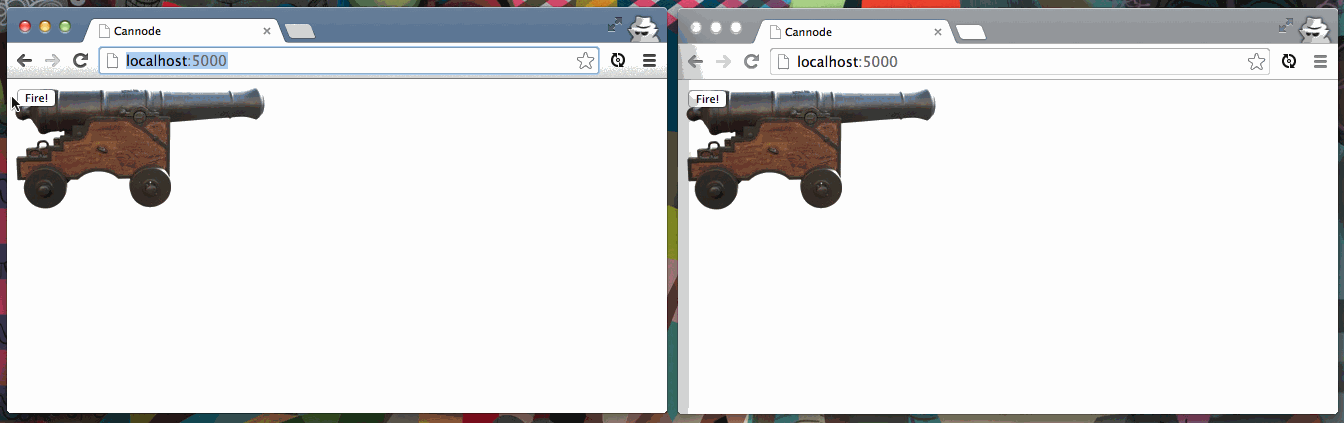Click the sync extension icon in right window
This screenshot has height=423, width=1344.
point(1289,62)
